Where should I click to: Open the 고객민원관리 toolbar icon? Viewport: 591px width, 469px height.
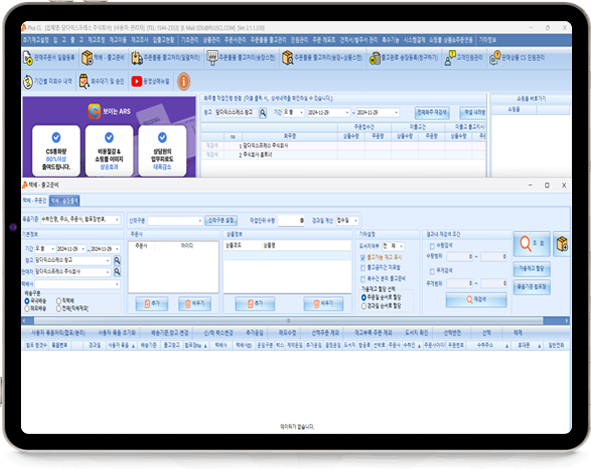(x=463, y=58)
